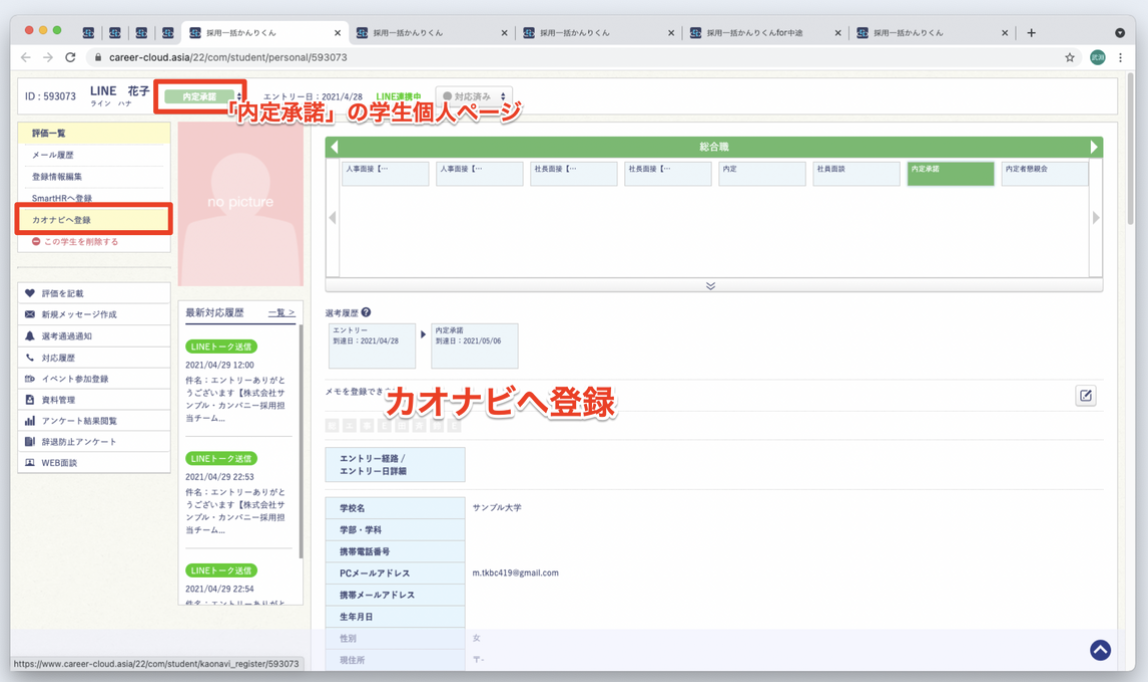Click the bell icon for 選考通過通知

(x=29, y=335)
